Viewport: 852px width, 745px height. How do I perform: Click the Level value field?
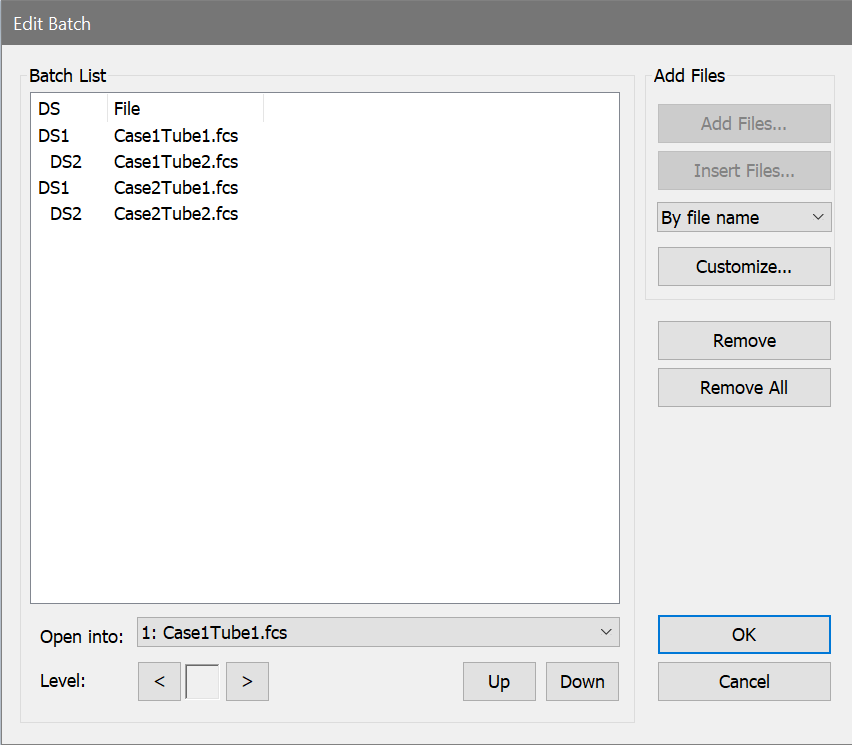click(x=202, y=681)
